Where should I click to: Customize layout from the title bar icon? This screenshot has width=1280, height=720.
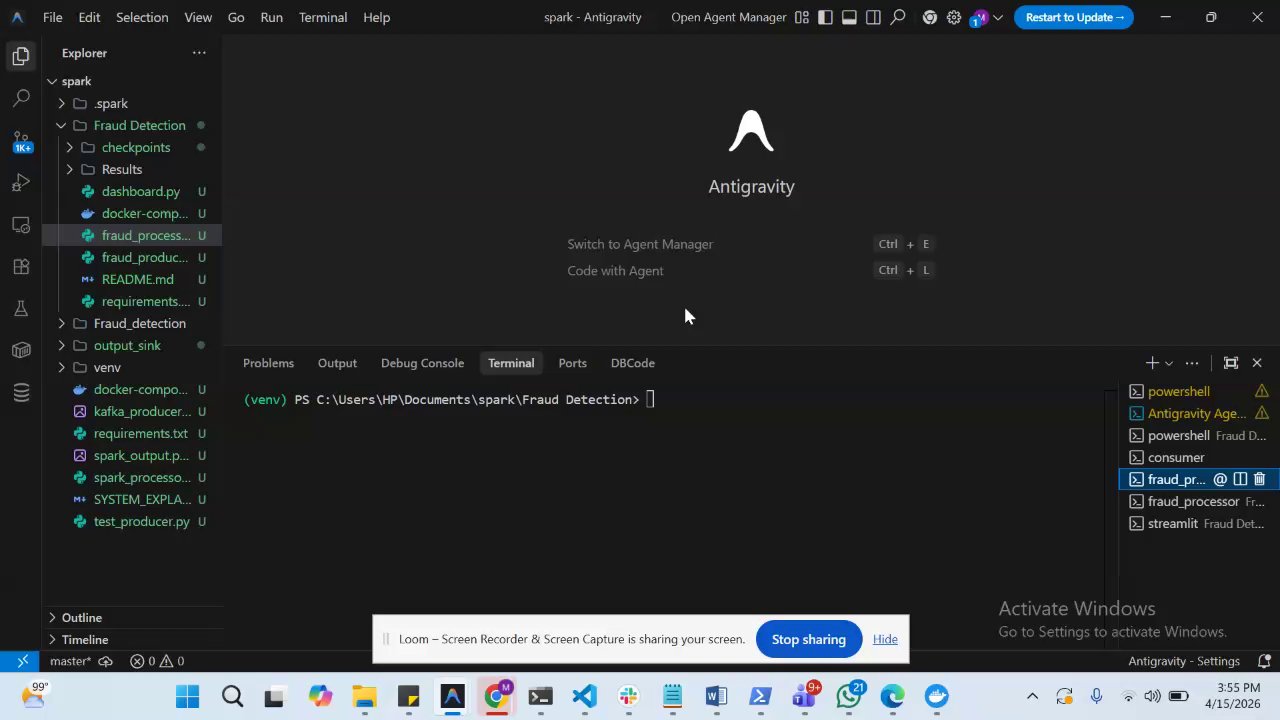point(801,17)
